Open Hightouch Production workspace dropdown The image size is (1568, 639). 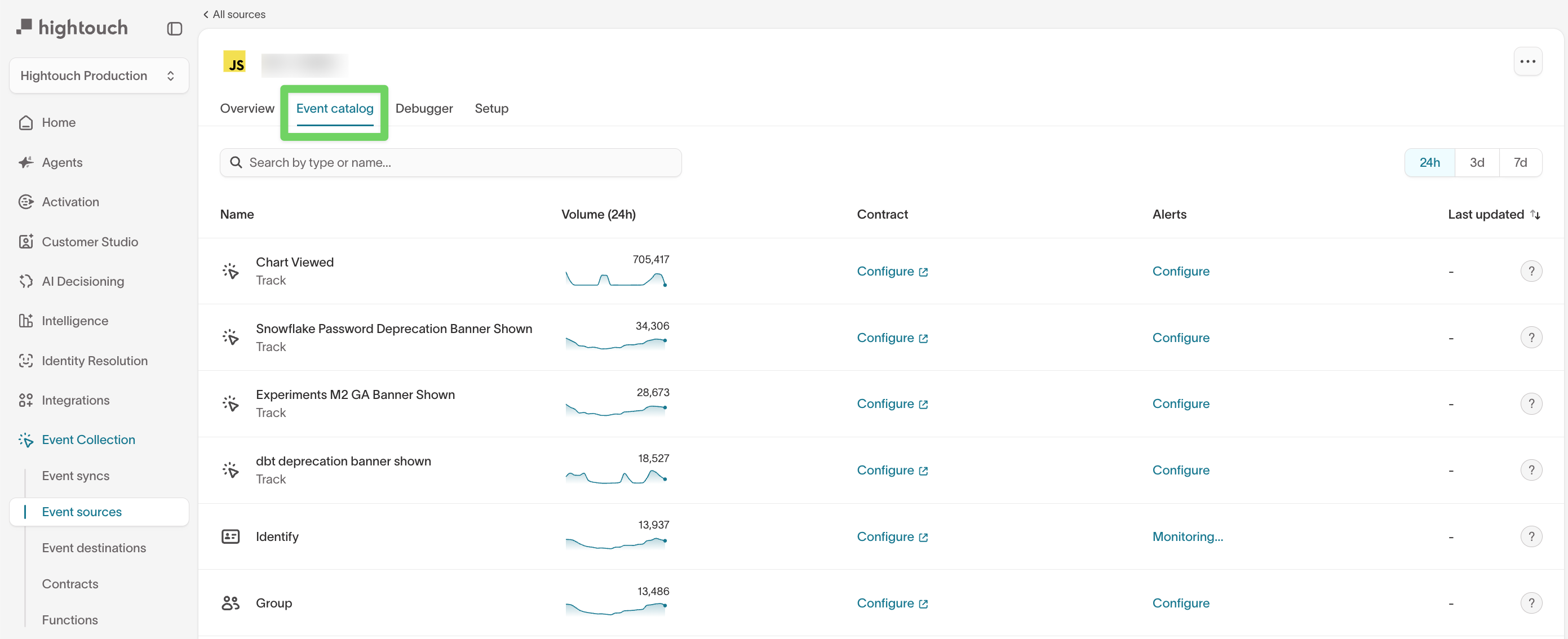[x=99, y=76]
